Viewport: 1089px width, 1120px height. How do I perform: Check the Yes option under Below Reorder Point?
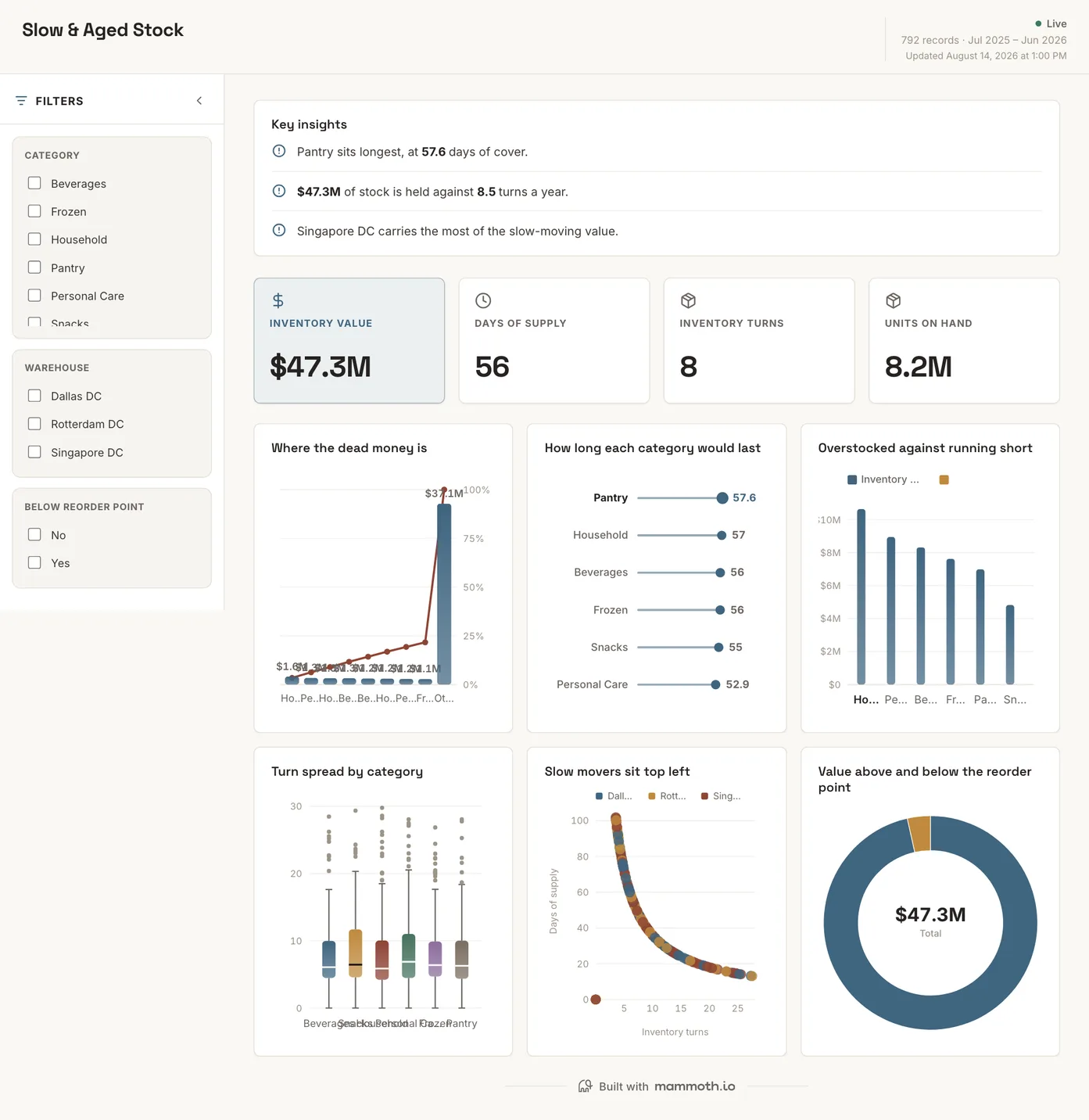(x=34, y=563)
